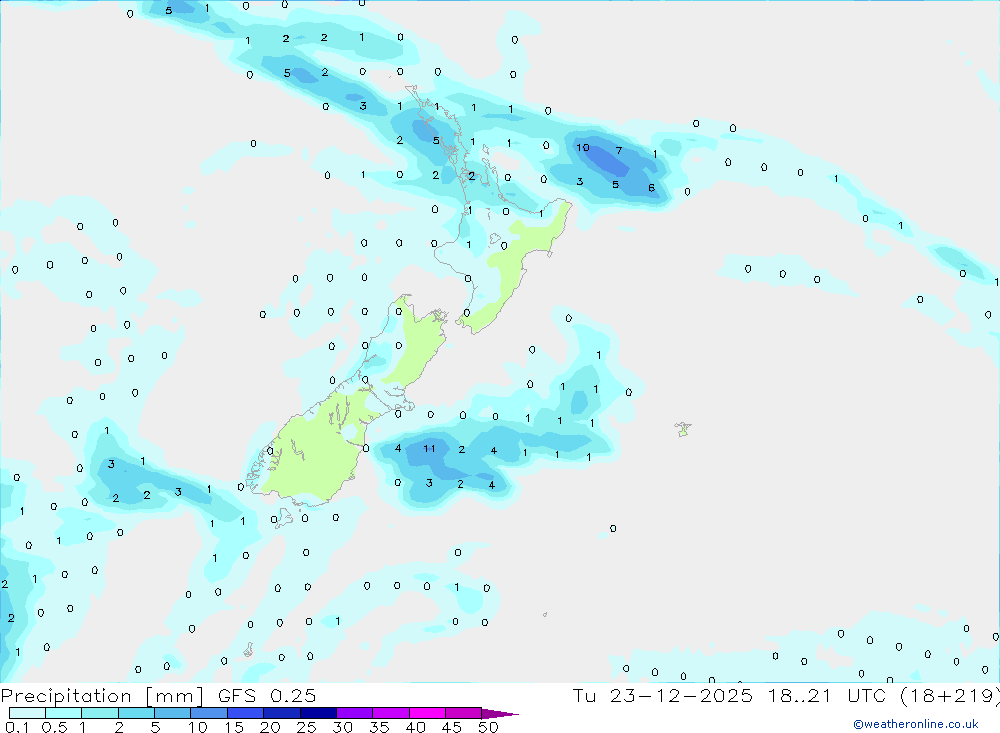
Task: Select the violet legend swatch between 35 and 40
Action: tap(391, 713)
